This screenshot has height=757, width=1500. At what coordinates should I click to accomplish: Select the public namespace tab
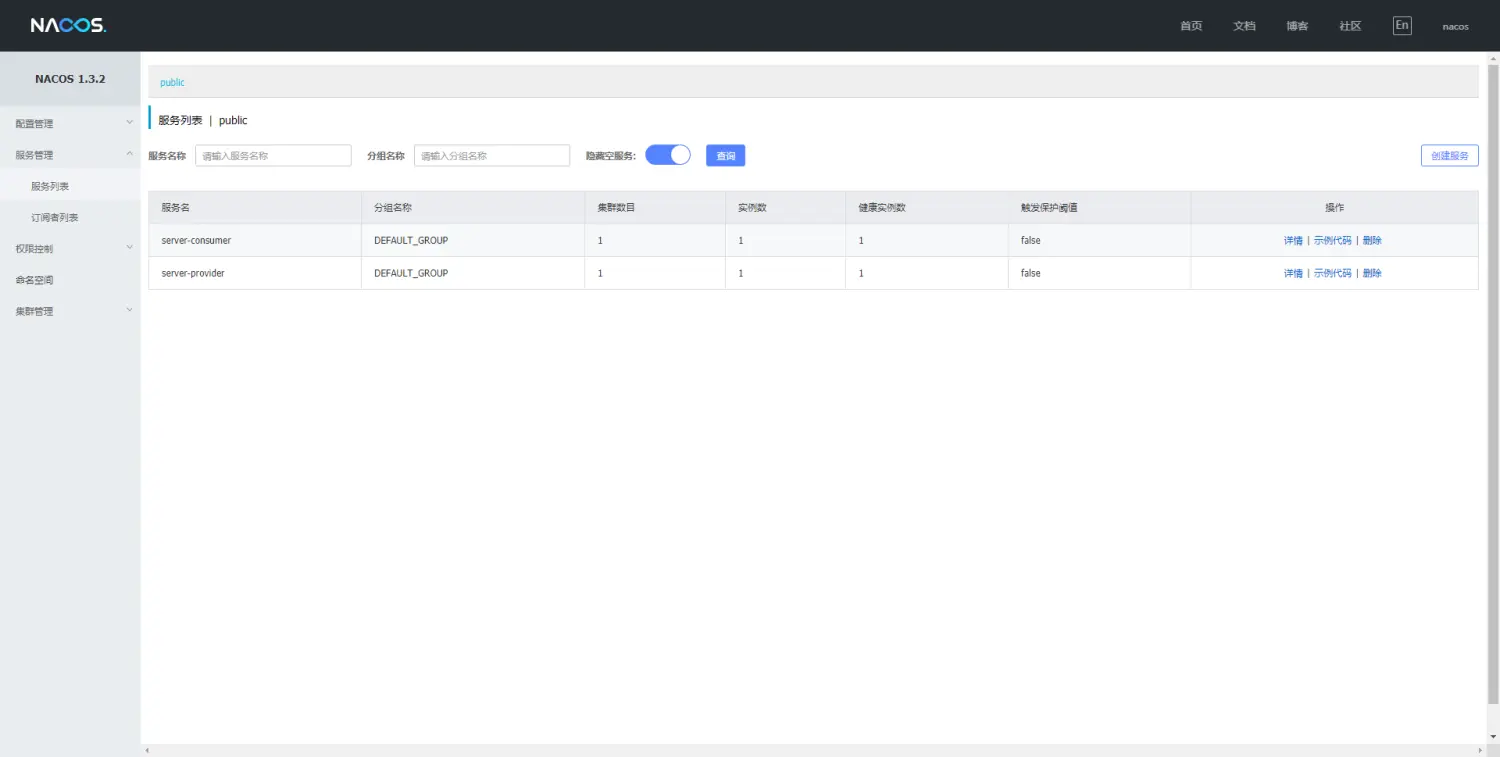[x=172, y=82]
